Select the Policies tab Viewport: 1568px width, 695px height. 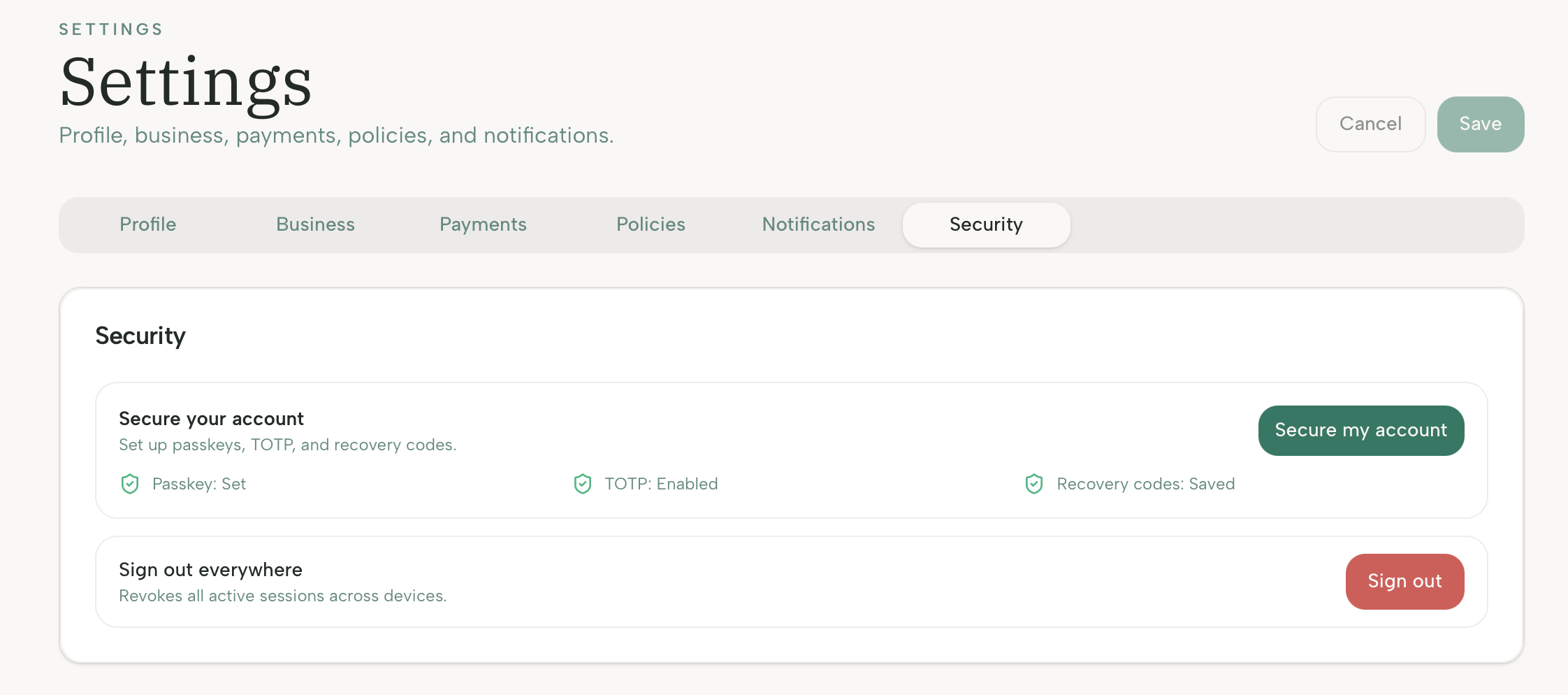coord(651,224)
